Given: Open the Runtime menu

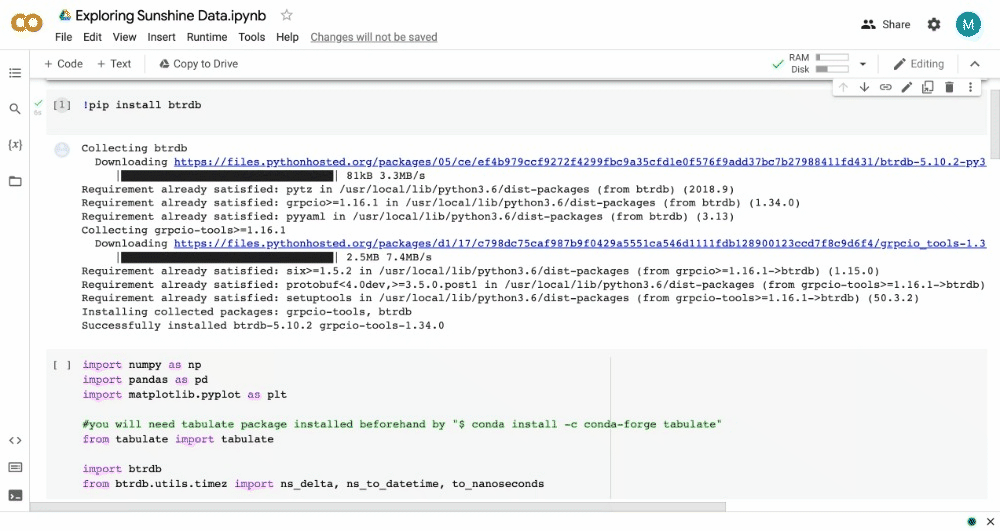Looking at the screenshot, I should 207,37.
